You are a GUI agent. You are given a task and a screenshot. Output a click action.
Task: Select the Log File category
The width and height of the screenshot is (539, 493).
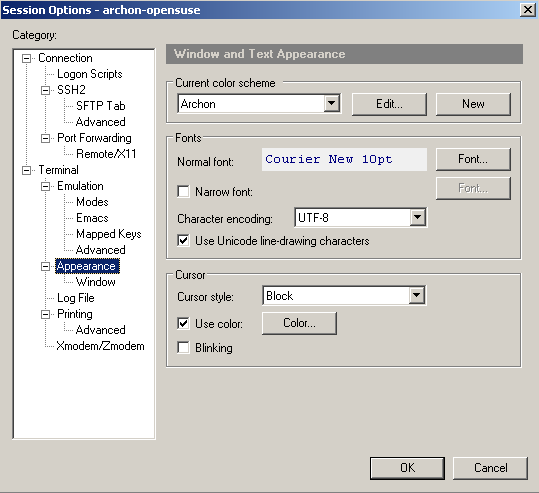coord(76,298)
